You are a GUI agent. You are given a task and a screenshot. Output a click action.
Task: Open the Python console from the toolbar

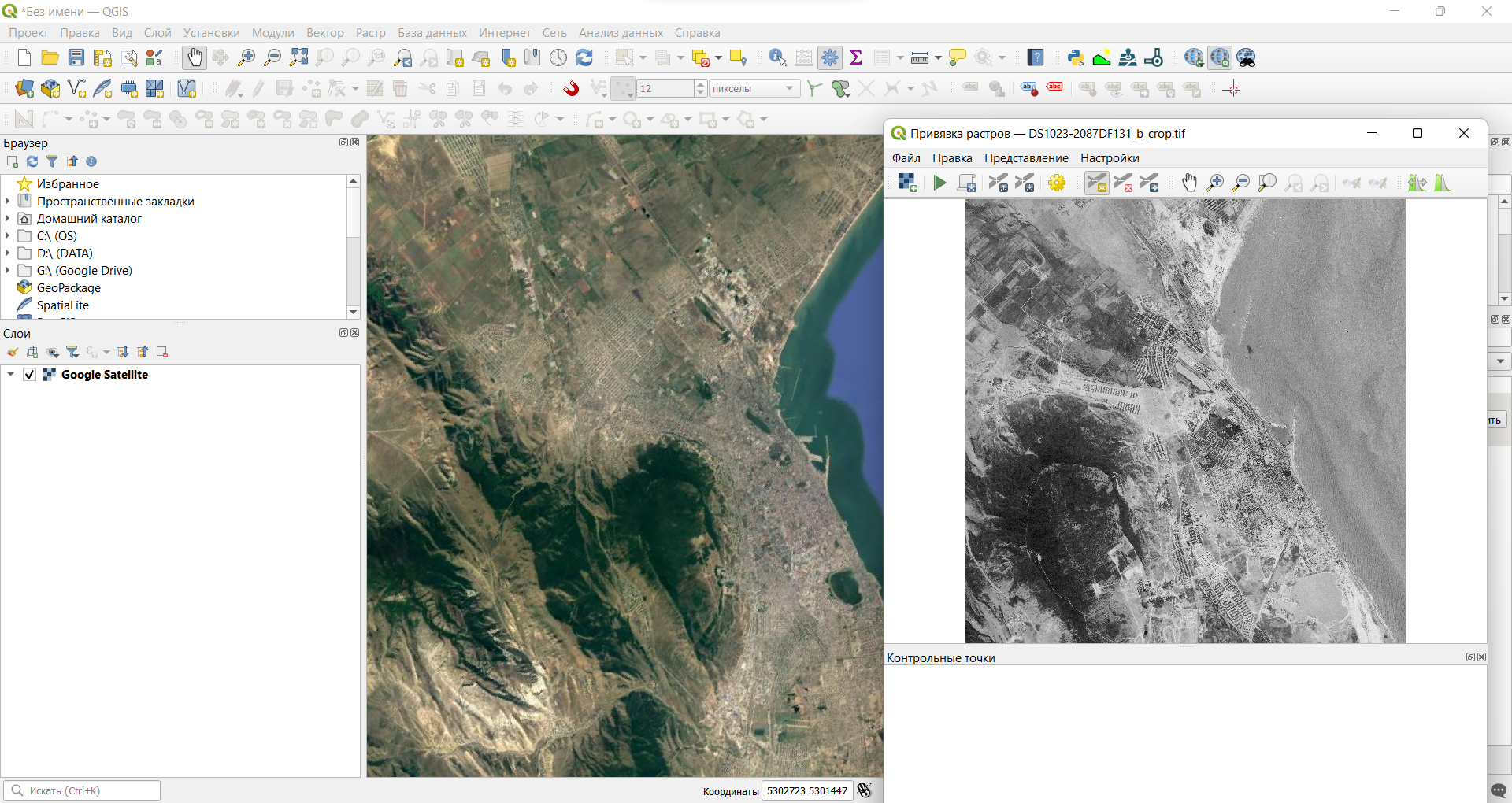(x=1076, y=57)
